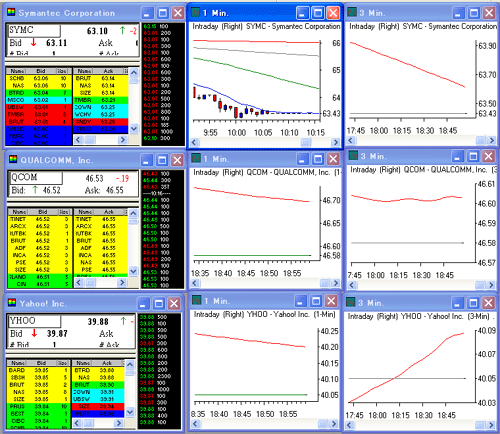Click scrollbar thumb in YHOO 3 Min chart
The height and width of the screenshot is (434, 500).
[x=480, y=425]
